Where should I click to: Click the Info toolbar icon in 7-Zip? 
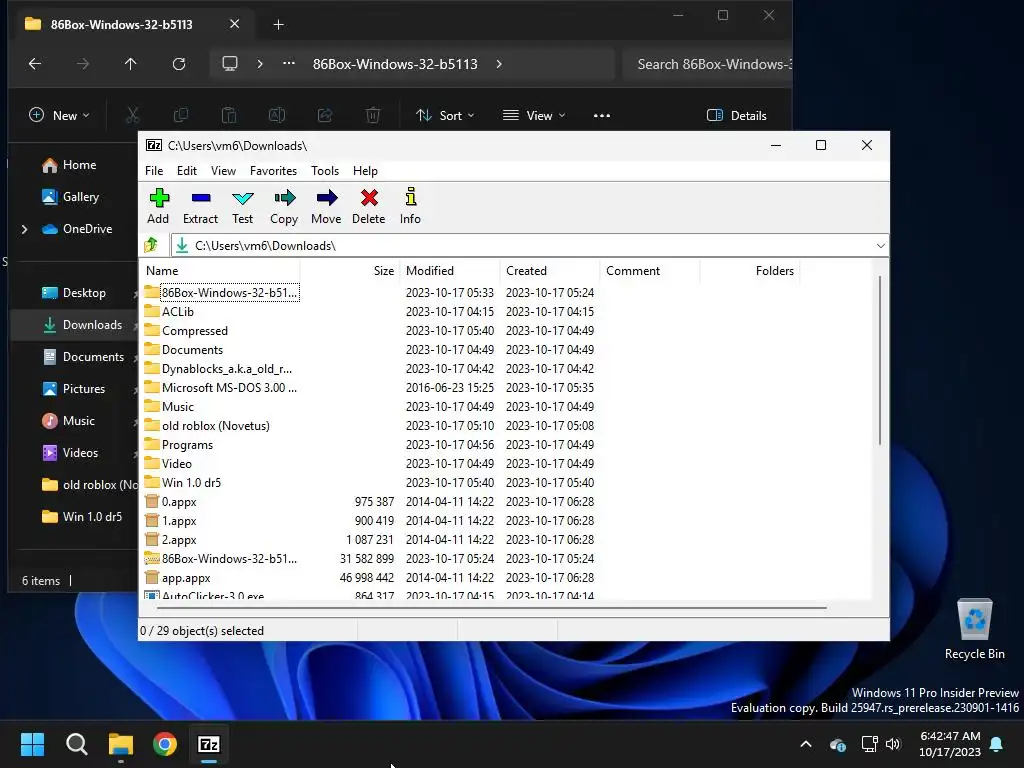click(410, 206)
